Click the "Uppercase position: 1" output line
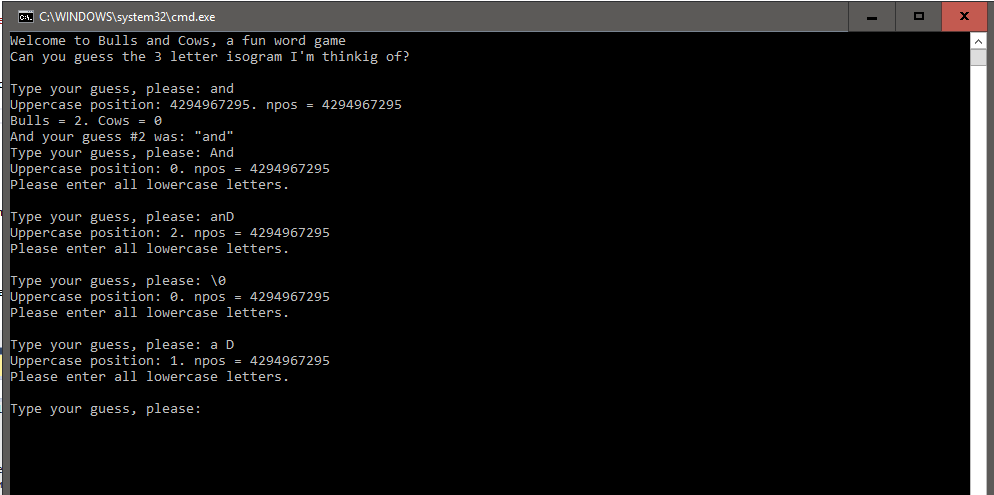Viewport: 994px width, 495px height. [x=170, y=361]
